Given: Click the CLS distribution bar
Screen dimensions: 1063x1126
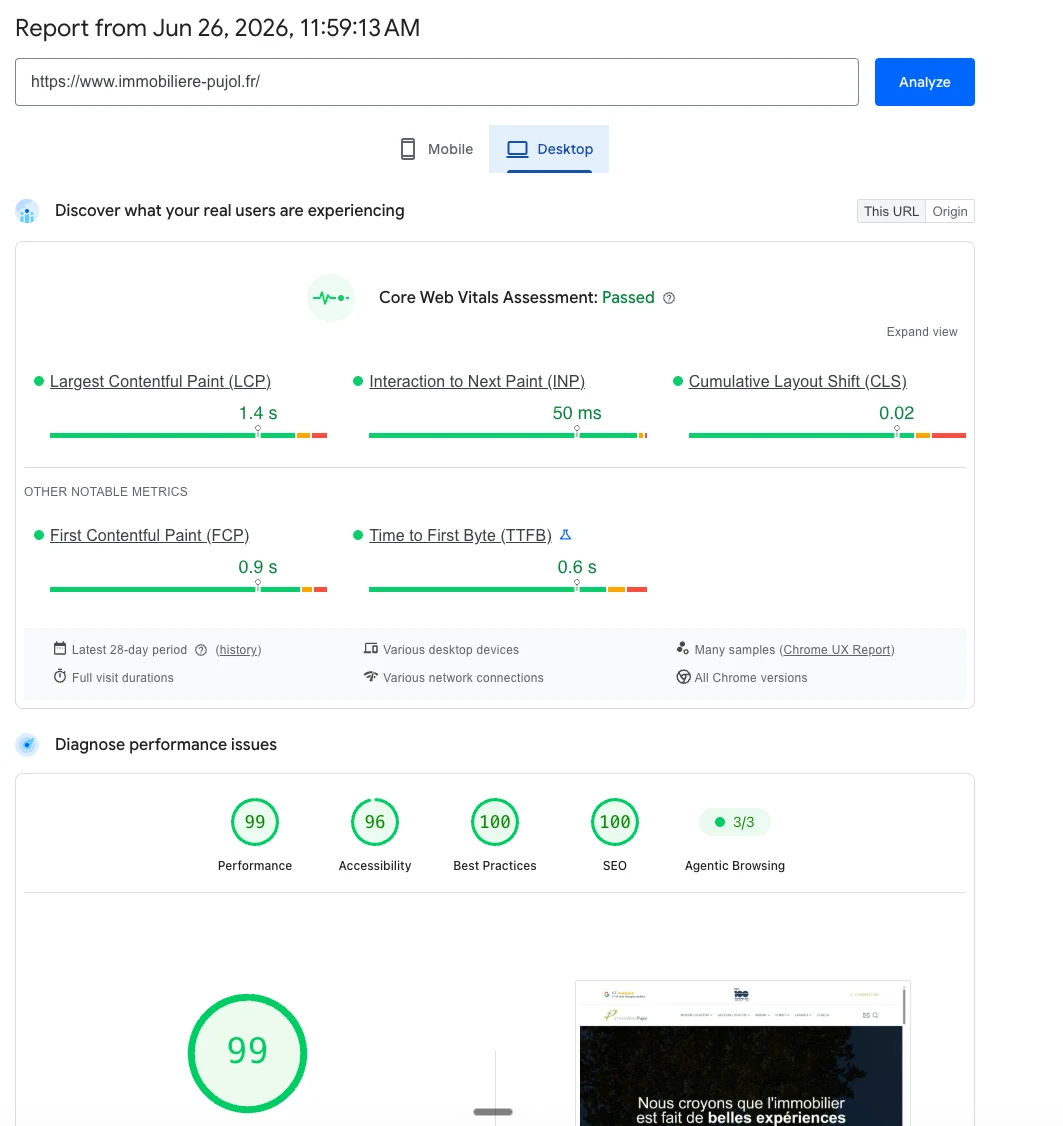Looking at the screenshot, I should click(x=827, y=435).
